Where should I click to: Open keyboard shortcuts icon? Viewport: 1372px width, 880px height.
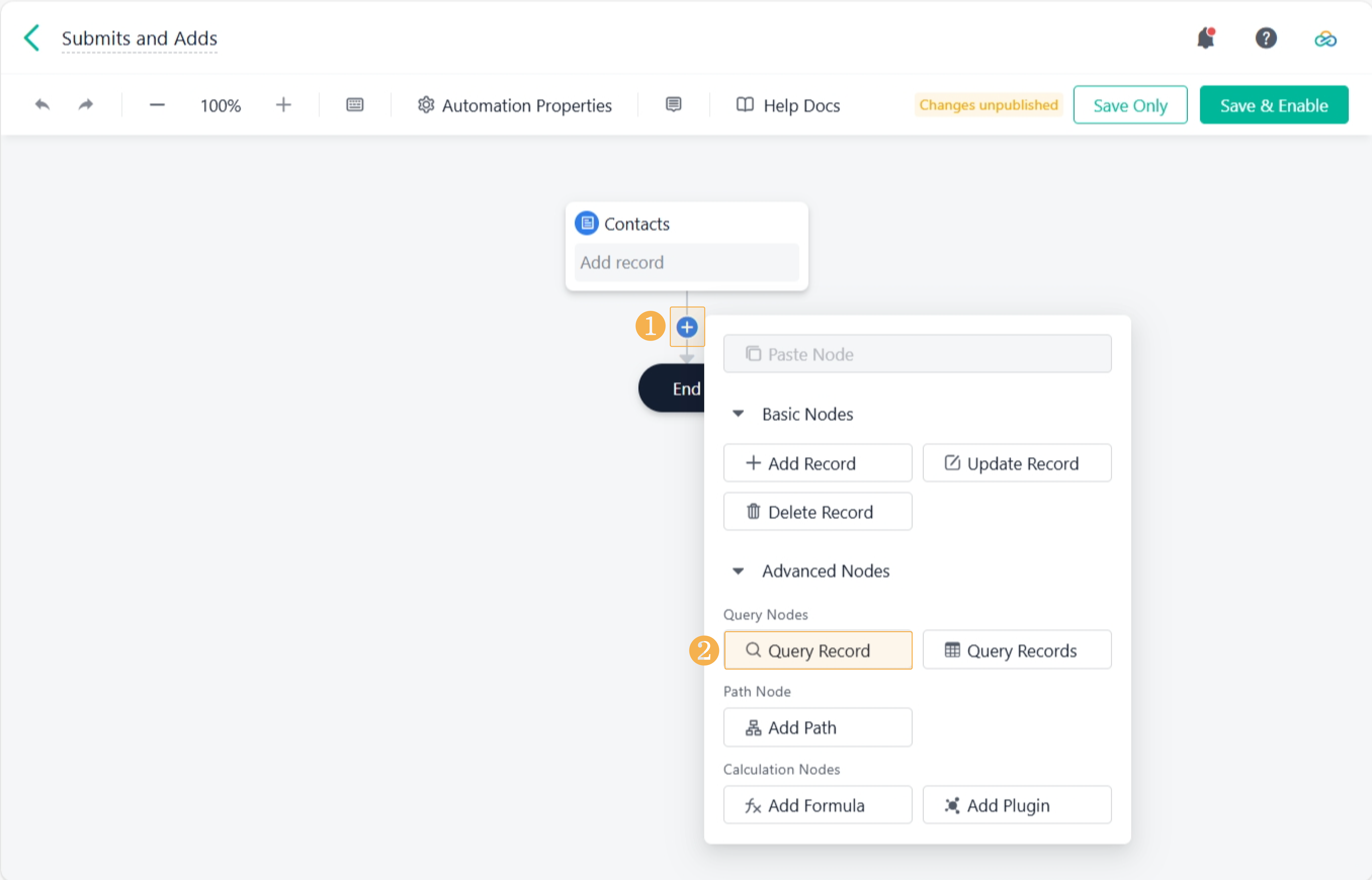pyautogui.click(x=355, y=105)
